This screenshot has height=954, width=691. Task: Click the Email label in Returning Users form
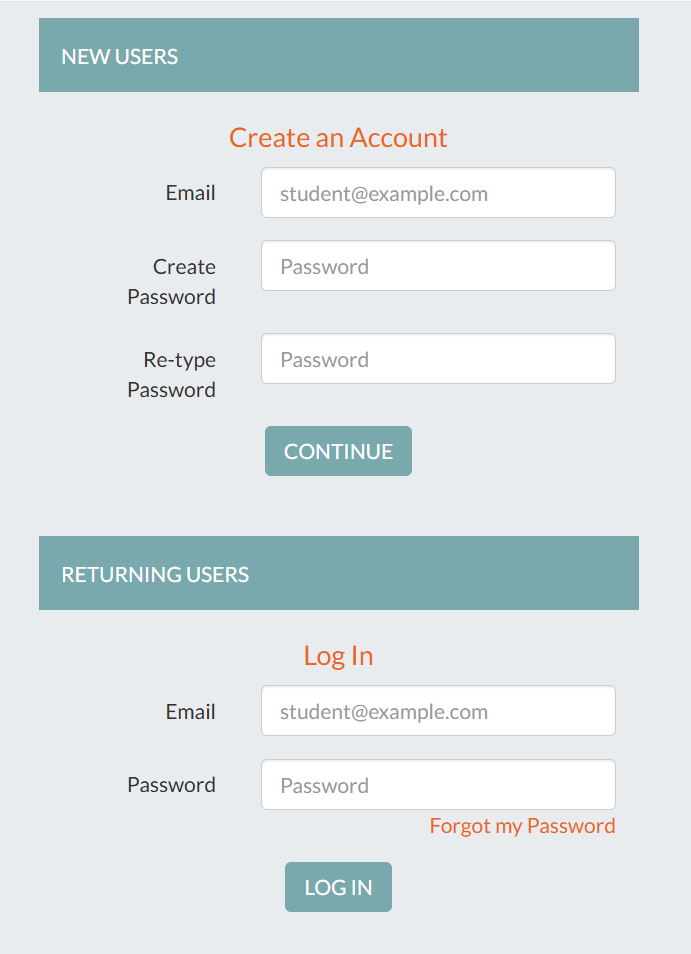190,712
